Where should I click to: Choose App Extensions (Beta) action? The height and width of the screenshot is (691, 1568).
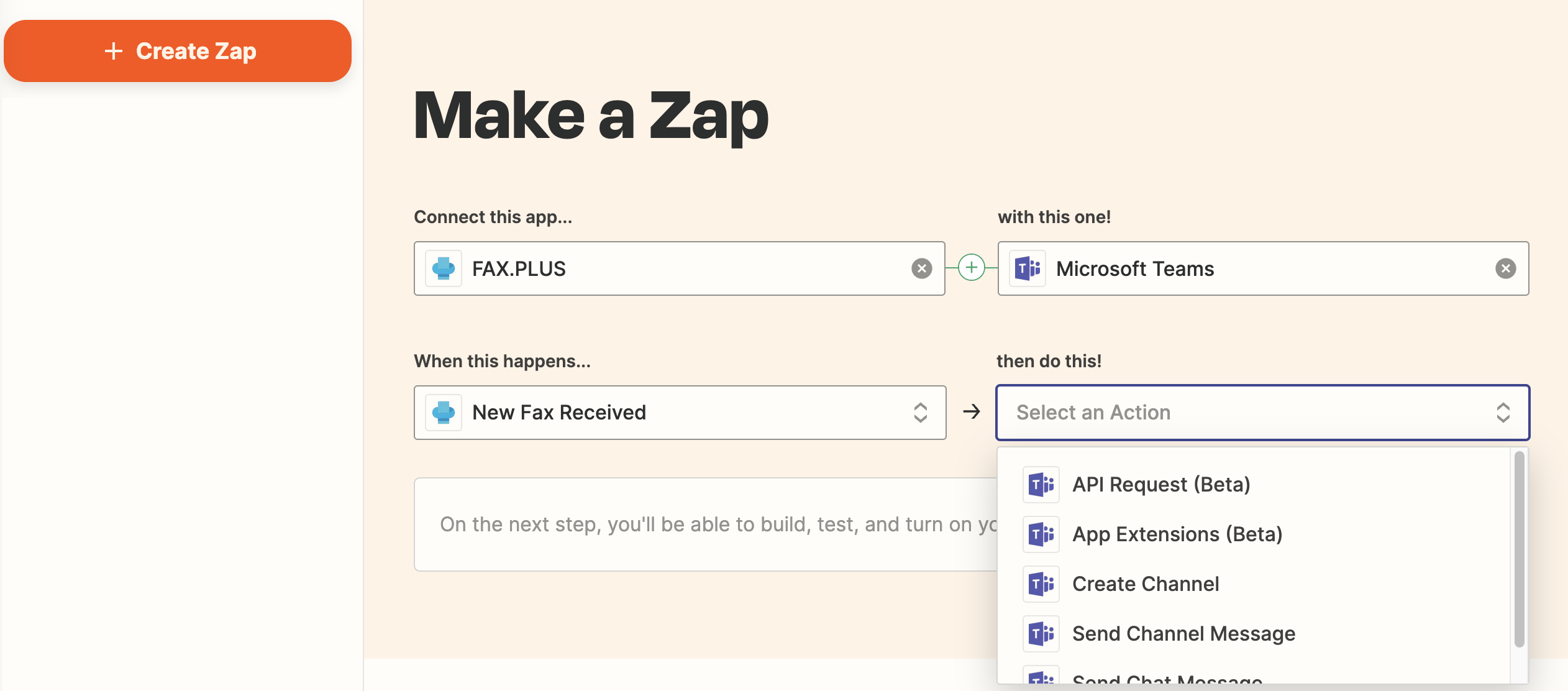point(1255,534)
